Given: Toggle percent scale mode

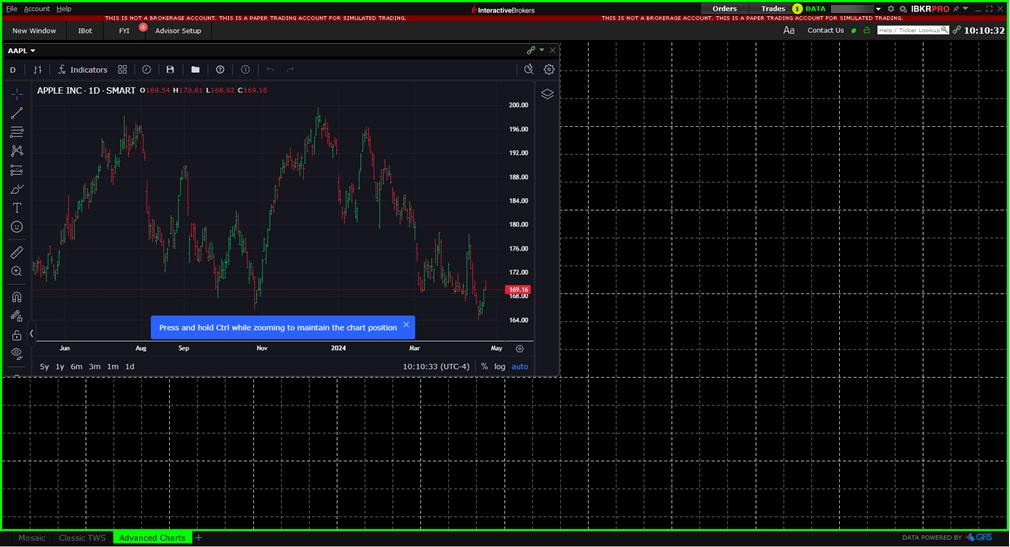Looking at the screenshot, I should point(484,367).
